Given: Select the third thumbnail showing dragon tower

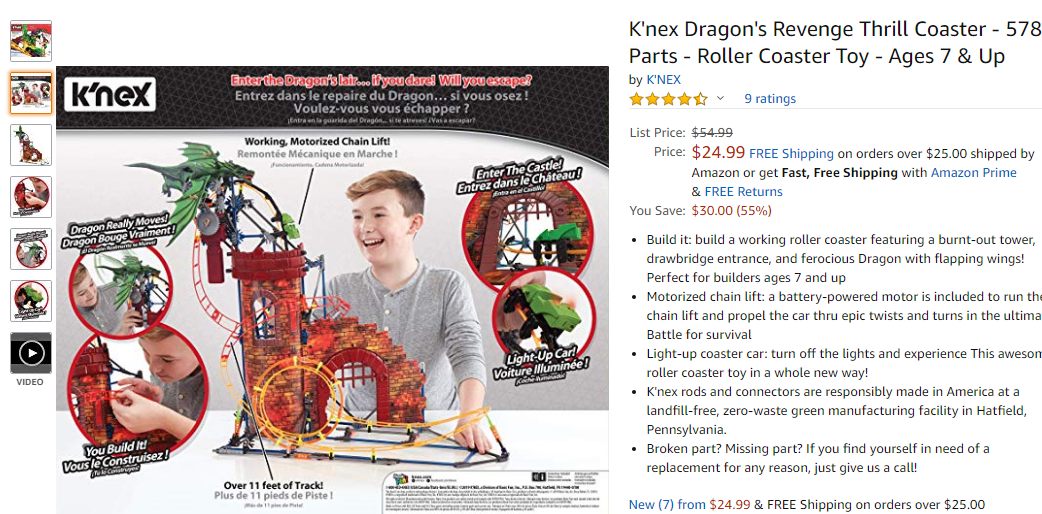Looking at the screenshot, I should [31, 145].
